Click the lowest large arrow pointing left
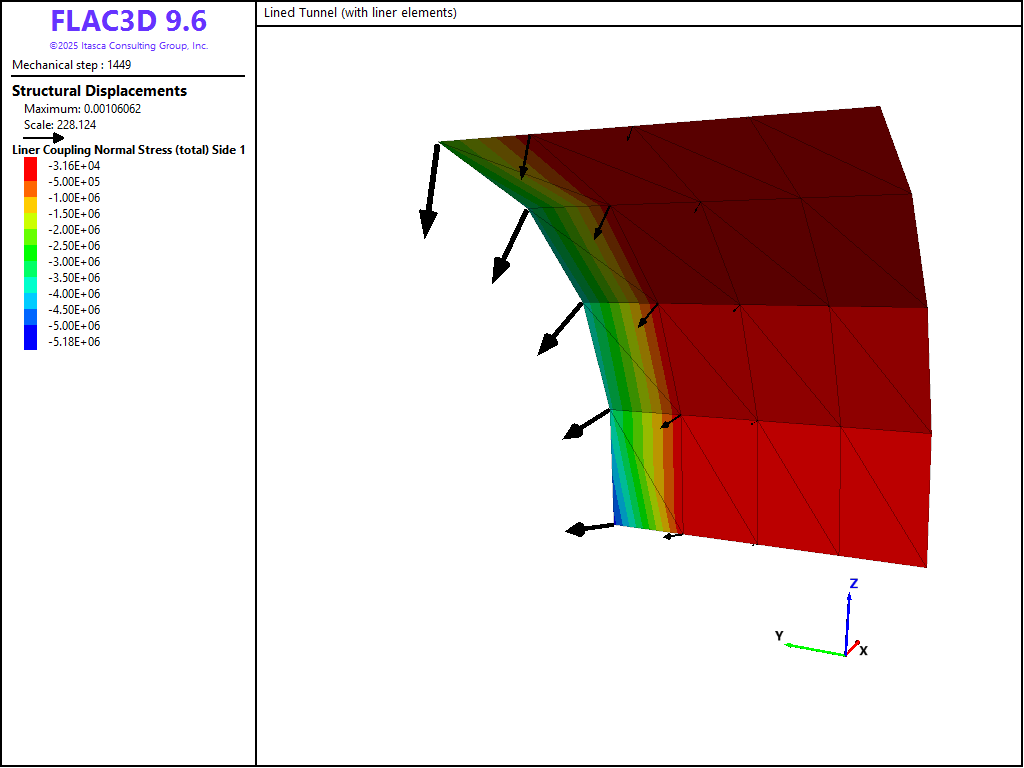This screenshot has width=1024, height=768. pos(590,528)
